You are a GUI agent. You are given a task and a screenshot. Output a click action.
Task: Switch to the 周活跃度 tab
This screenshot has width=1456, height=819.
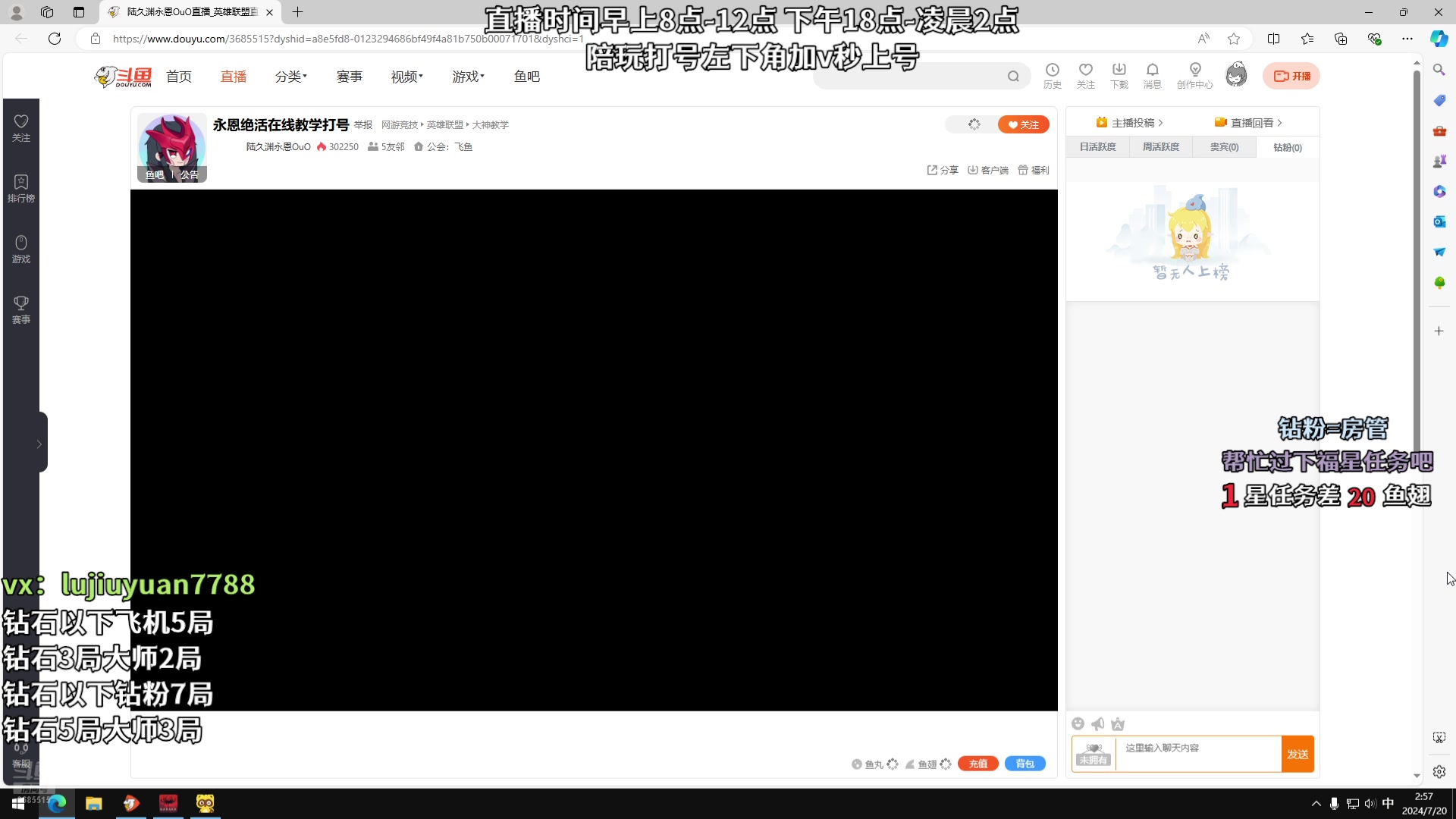tap(1161, 147)
